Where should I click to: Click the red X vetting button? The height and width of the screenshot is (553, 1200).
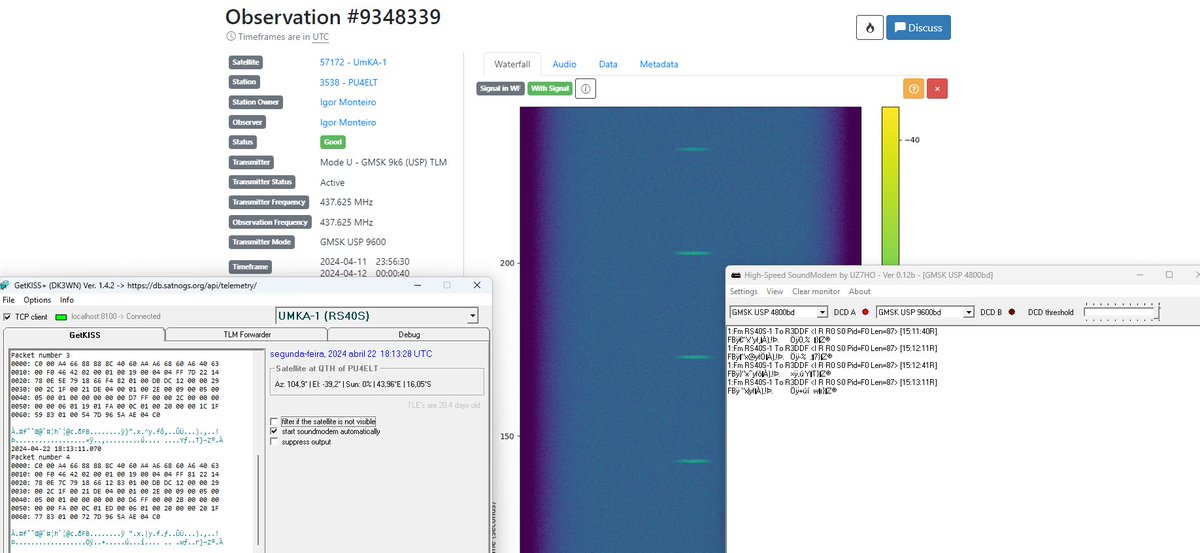pos(937,88)
